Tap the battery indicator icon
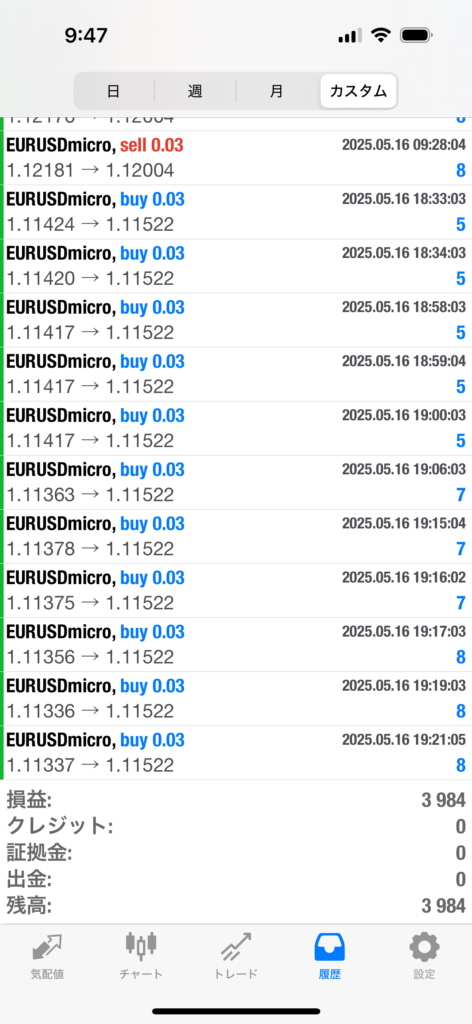This screenshot has height=1024, width=472. point(418,35)
